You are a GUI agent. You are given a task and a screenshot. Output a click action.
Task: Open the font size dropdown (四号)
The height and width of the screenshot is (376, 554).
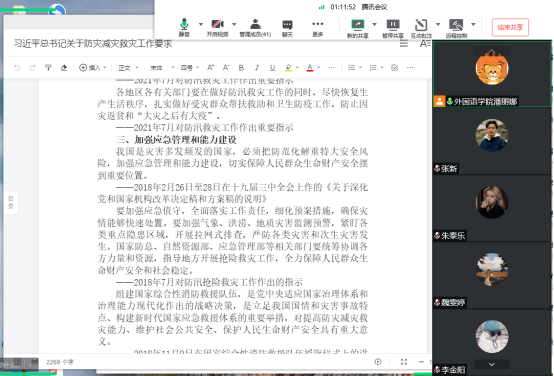coord(190,67)
